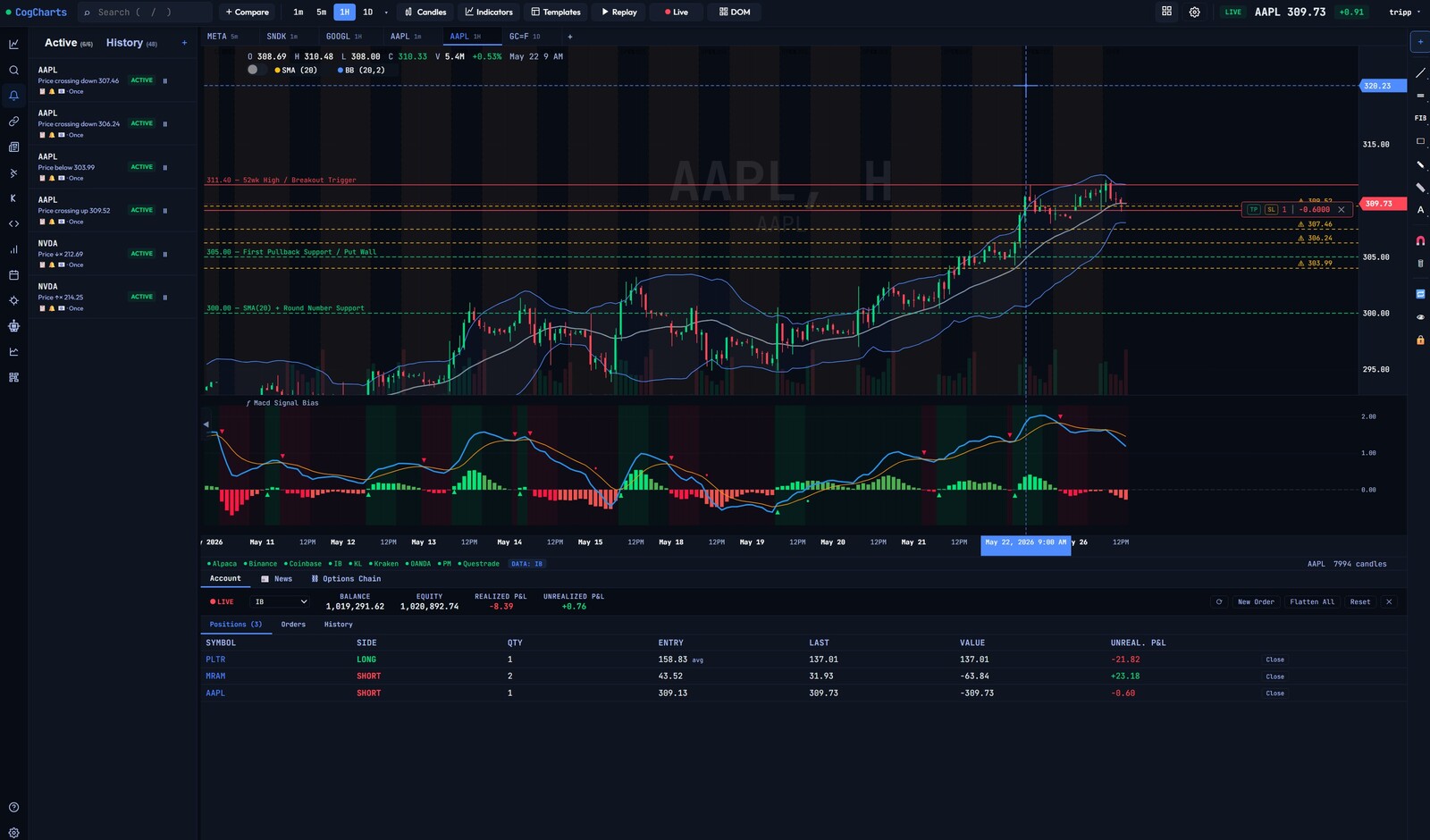Open the Templates menu
The image size is (1430, 840).
click(x=556, y=12)
